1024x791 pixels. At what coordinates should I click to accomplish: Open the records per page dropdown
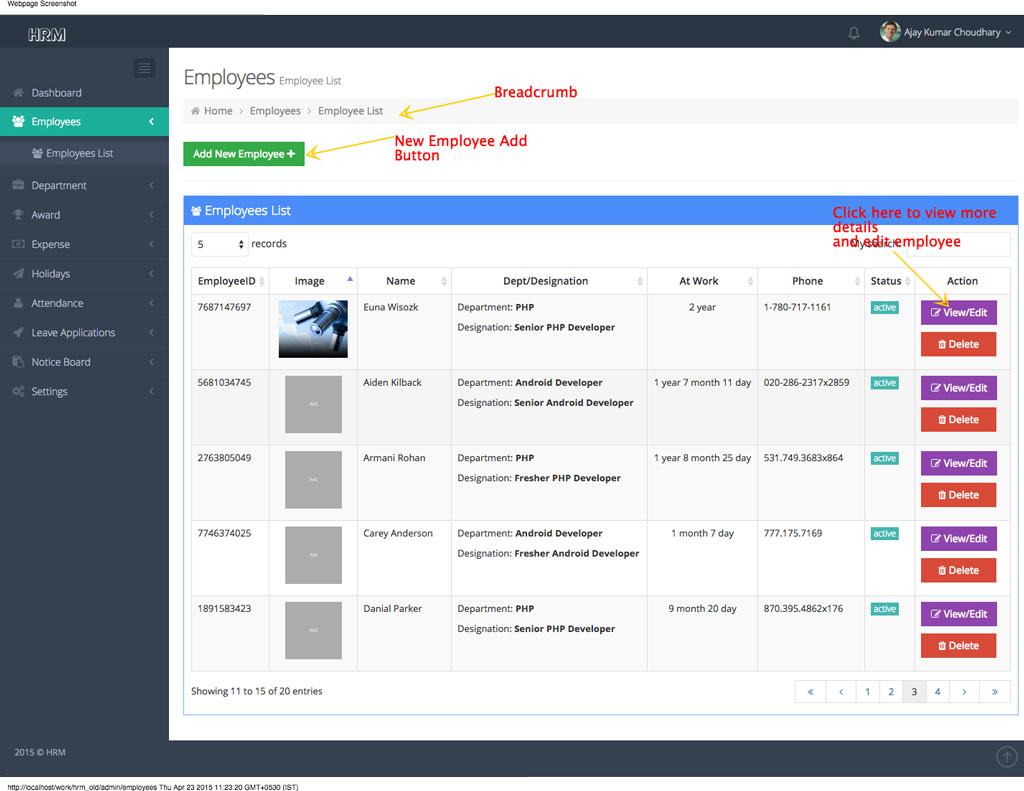220,244
